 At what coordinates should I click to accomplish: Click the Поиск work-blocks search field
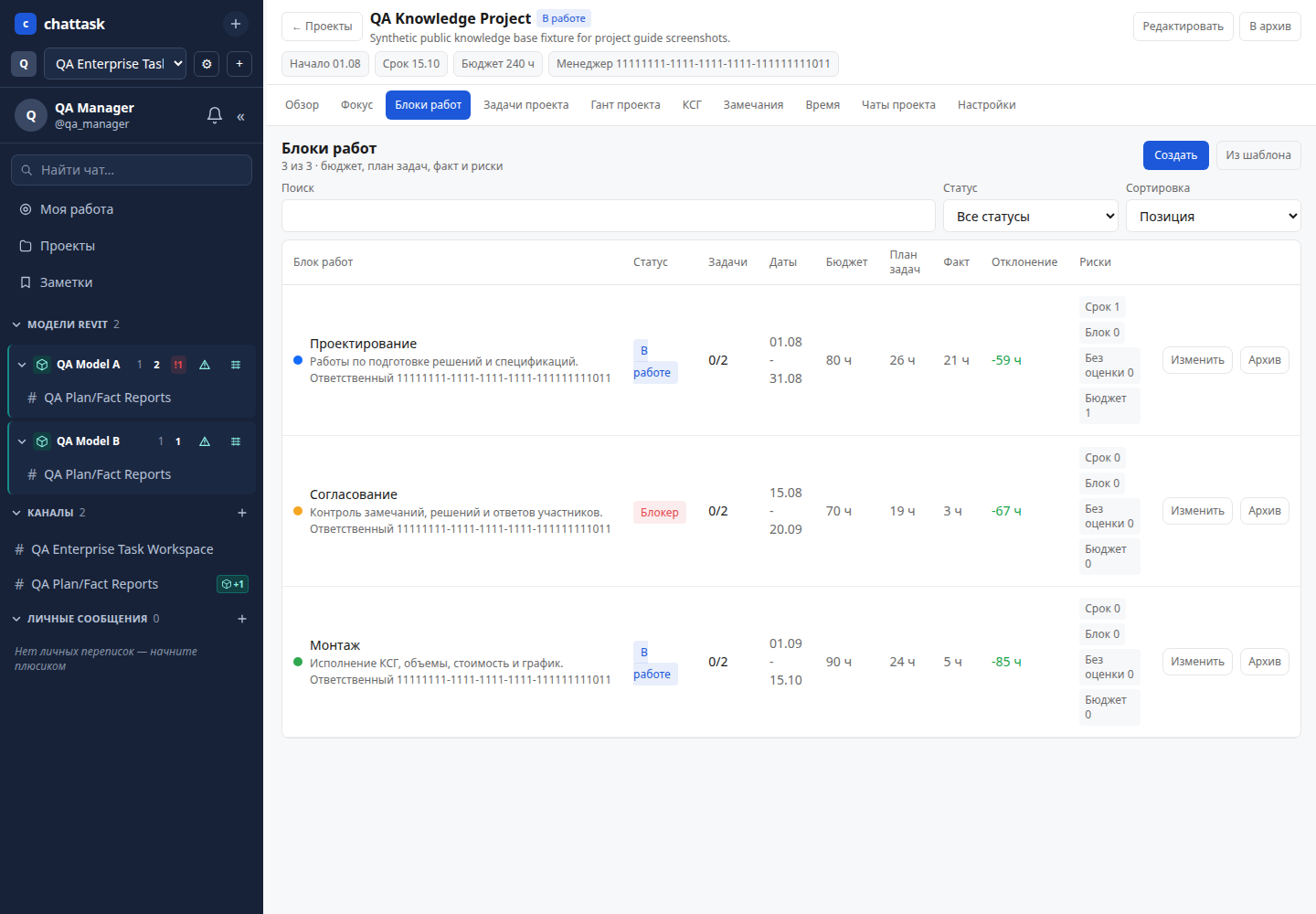609,216
